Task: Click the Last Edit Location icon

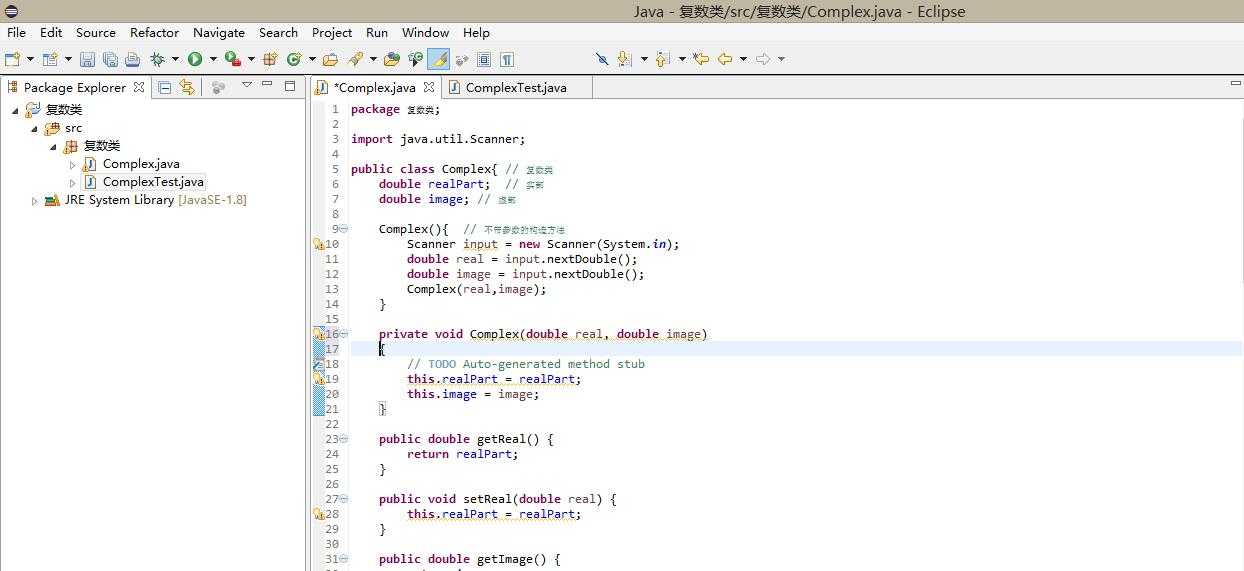Action: [x=701, y=59]
